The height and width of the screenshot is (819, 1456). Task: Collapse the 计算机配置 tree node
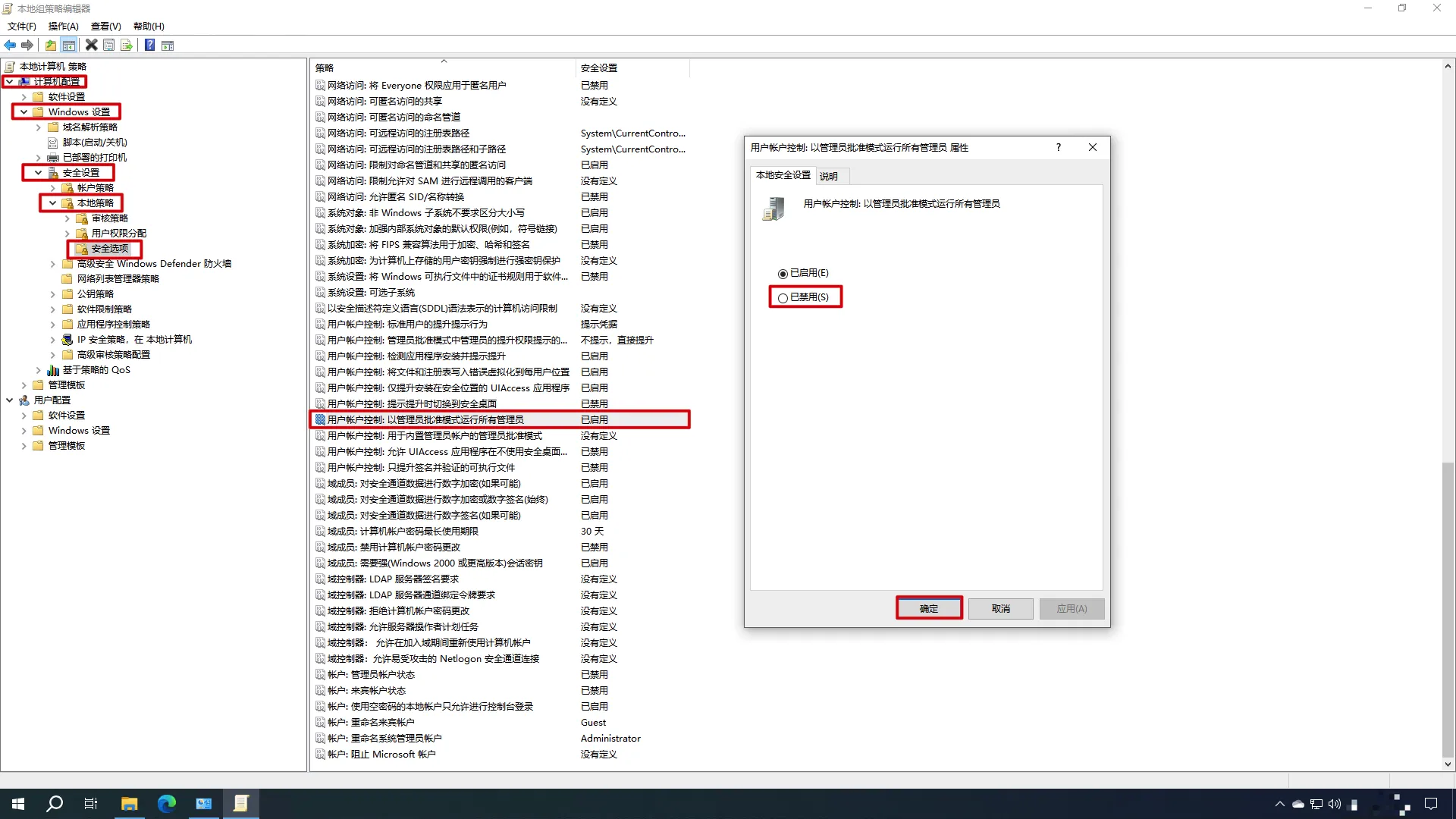click(x=9, y=82)
